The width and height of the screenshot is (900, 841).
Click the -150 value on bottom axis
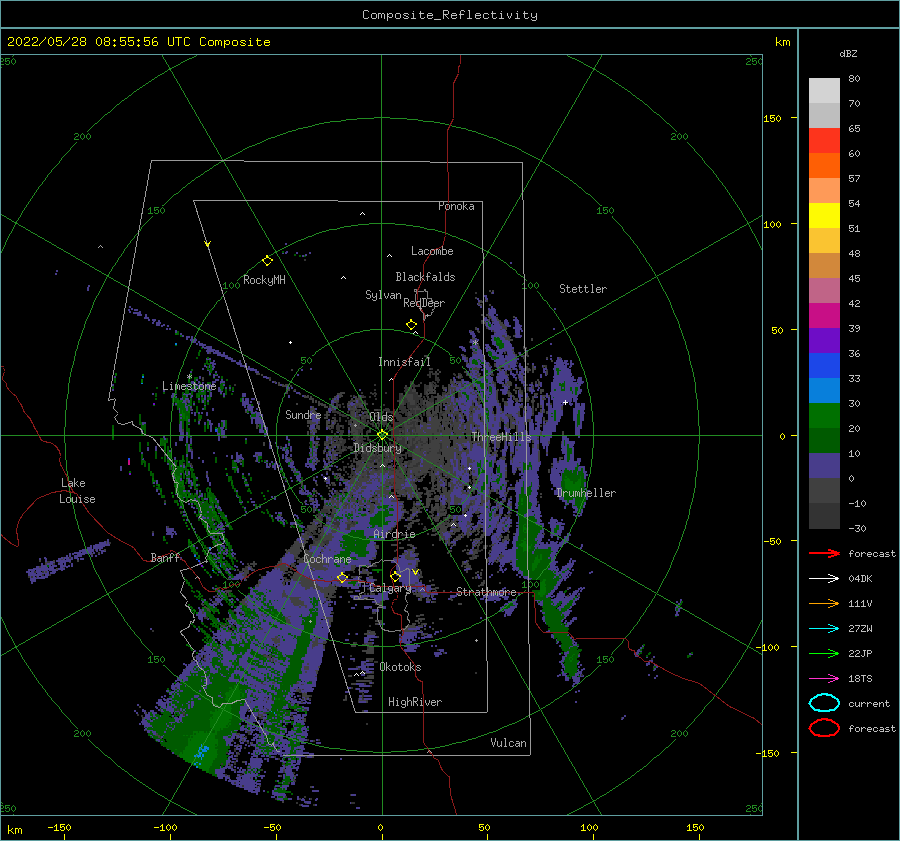click(x=59, y=827)
